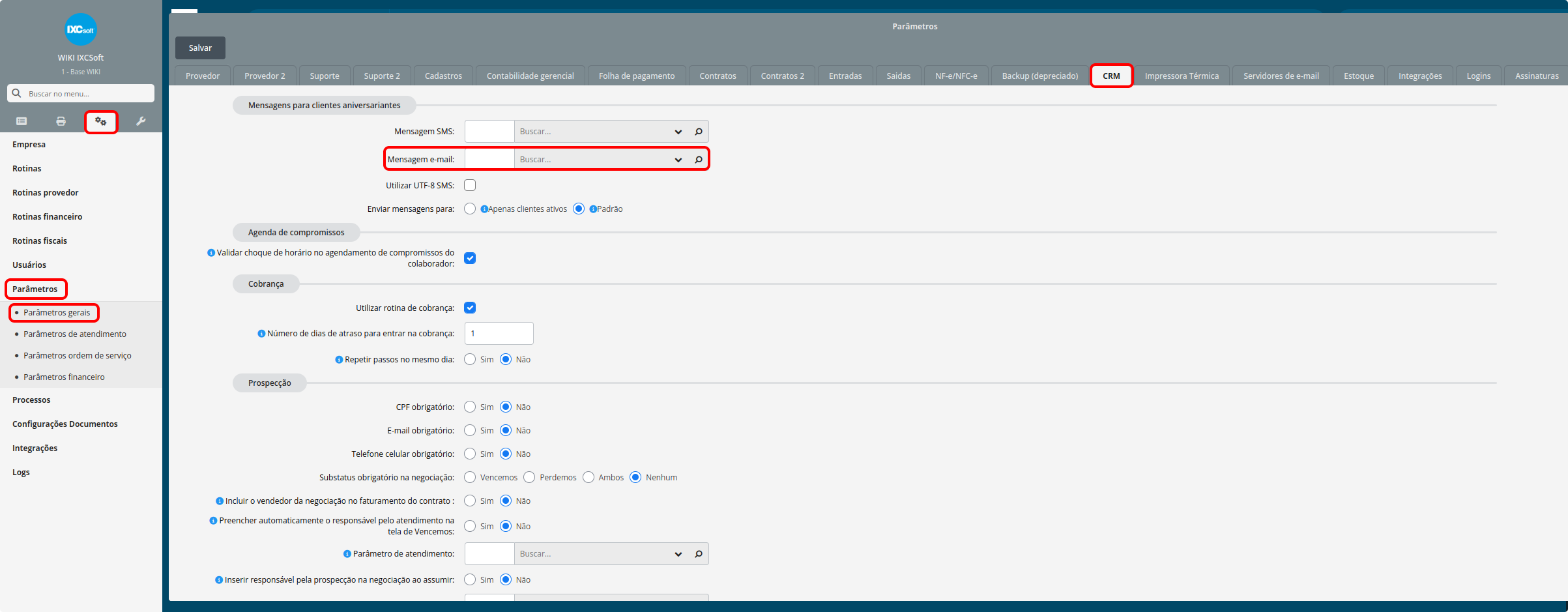This screenshot has width=1568, height=612.
Task: Open Parâmetros gerais submenu item
Action: coord(57,313)
